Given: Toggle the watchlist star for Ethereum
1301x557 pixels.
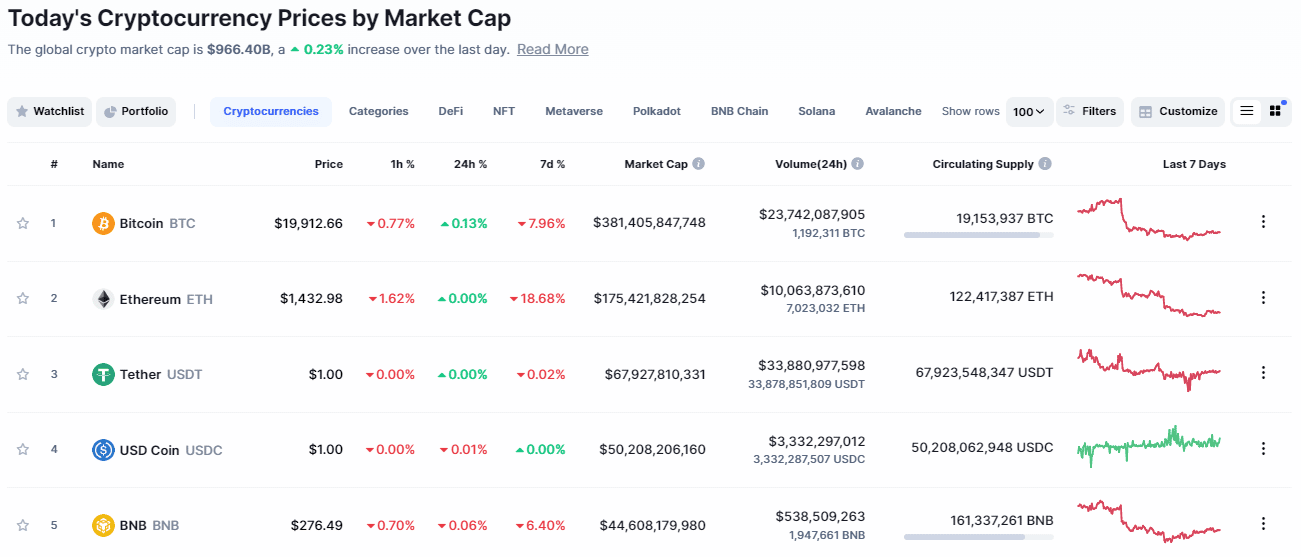Looking at the screenshot, I should click(23, 298).
